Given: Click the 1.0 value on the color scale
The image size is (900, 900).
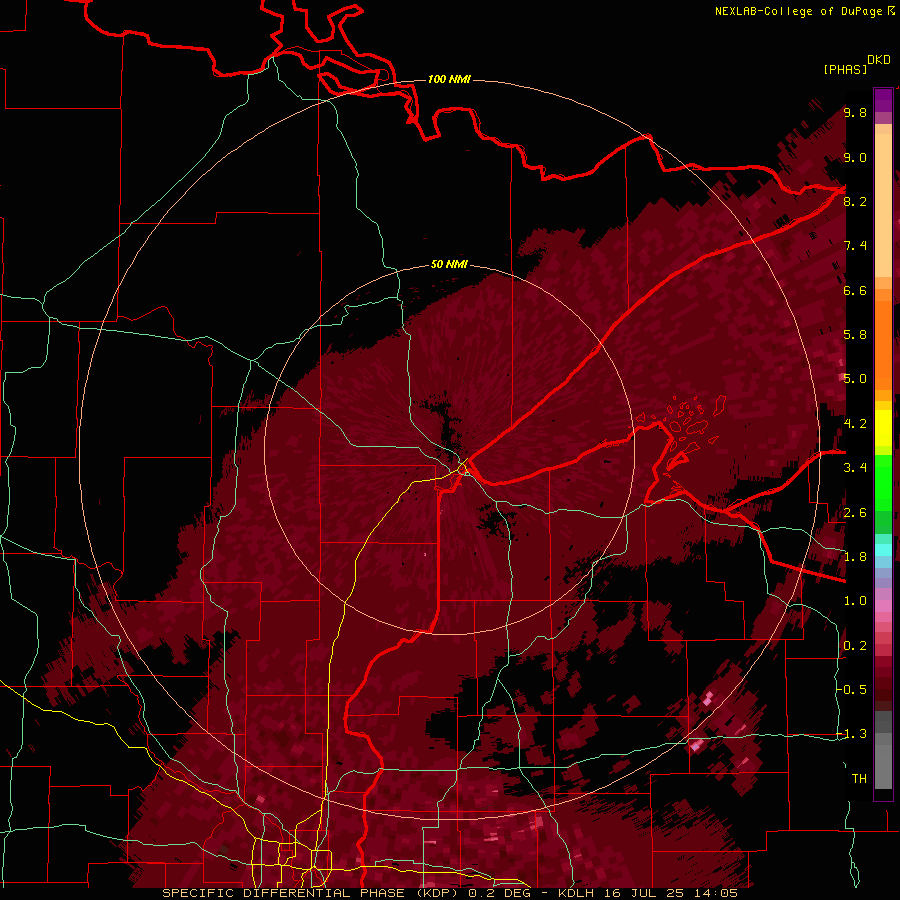Looking at the screenshot, I should [855, 601].
